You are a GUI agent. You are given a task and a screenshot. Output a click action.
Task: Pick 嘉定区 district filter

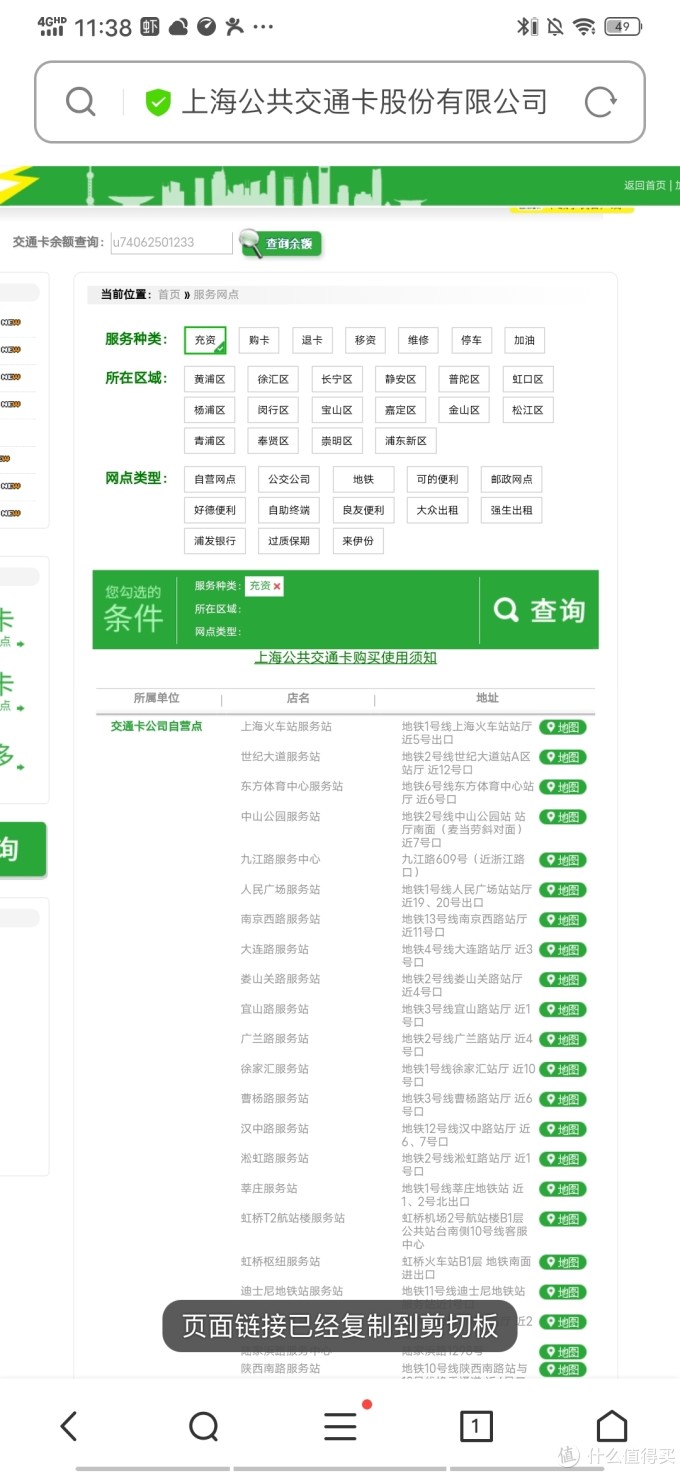point(401,410)
